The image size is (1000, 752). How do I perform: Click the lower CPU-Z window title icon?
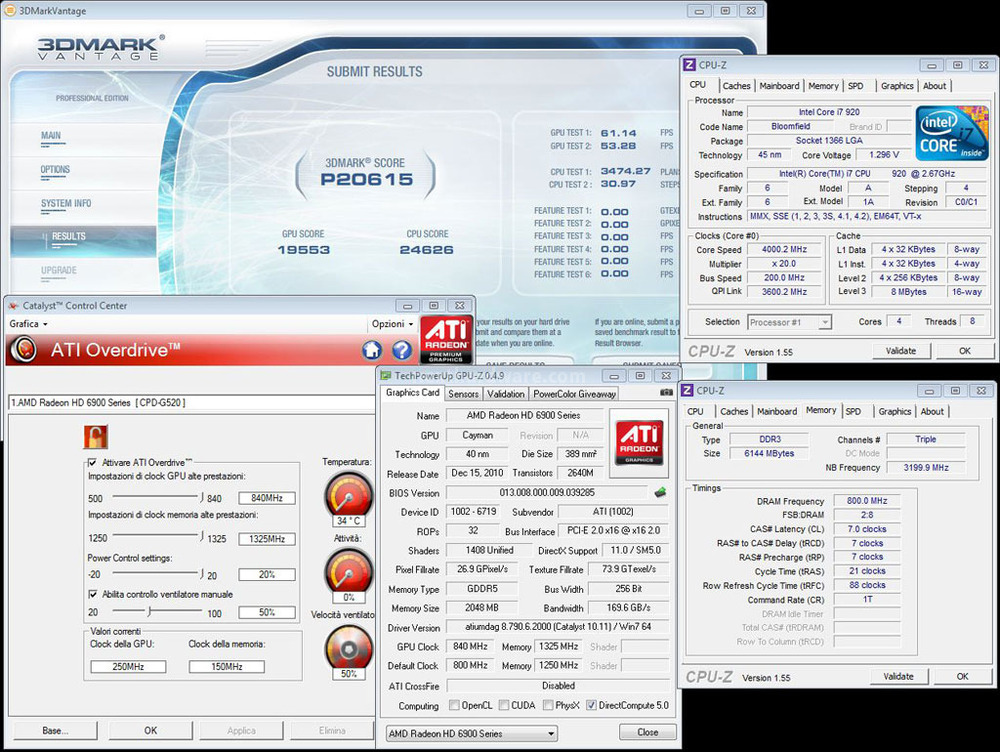(687, 390)
